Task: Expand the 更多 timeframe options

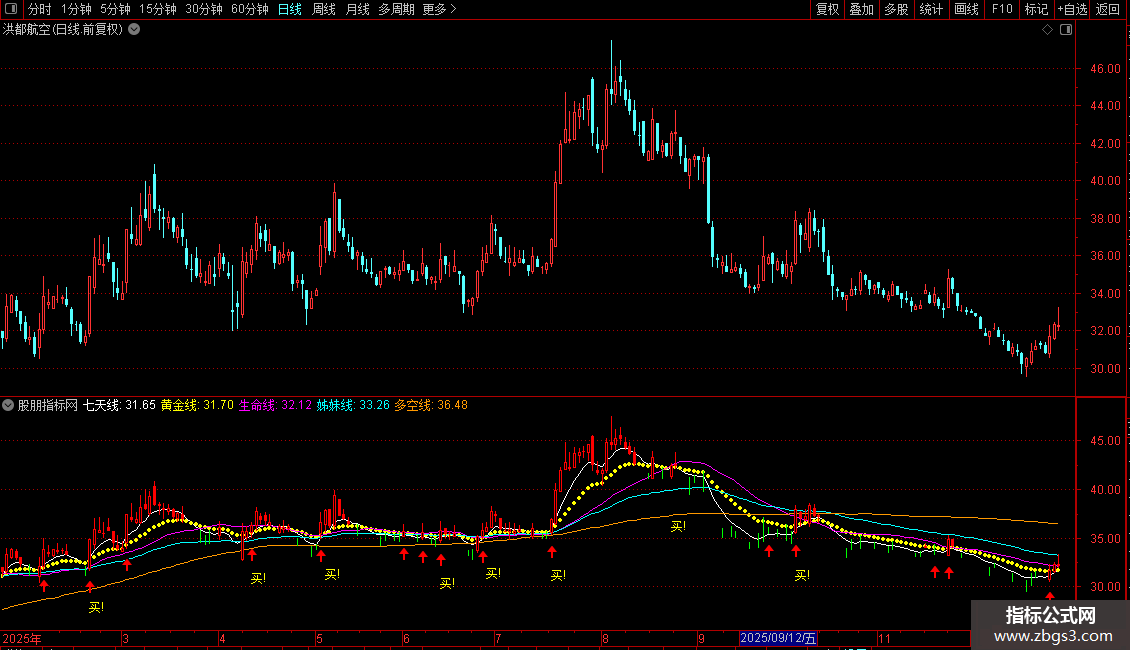Action: click(x=439, y=9)
